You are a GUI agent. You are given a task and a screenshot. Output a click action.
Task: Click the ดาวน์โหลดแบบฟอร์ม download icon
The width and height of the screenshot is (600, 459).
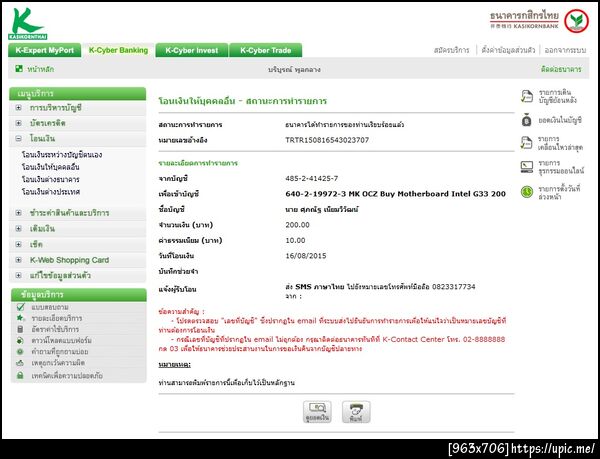click(21, 340)
